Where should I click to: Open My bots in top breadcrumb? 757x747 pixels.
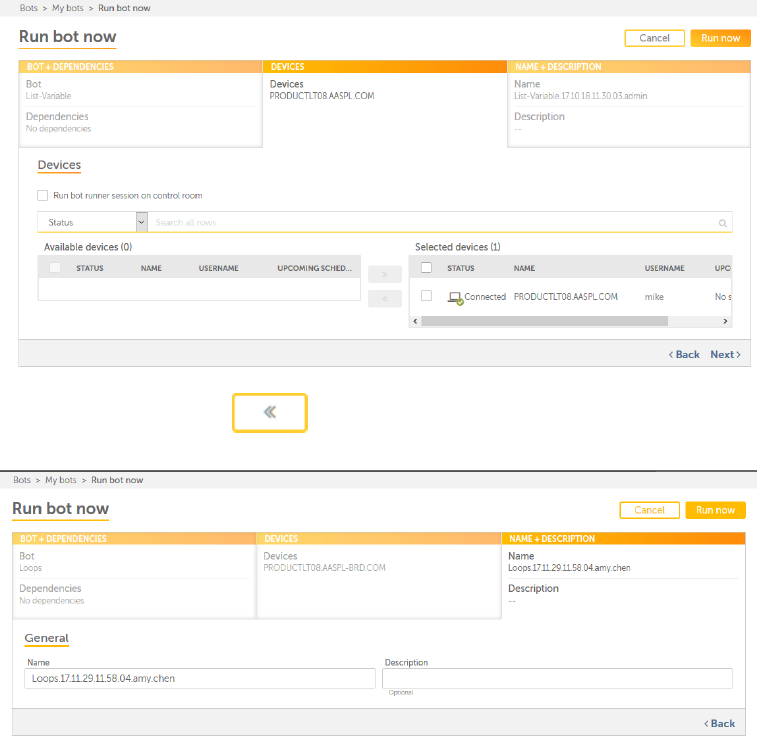pyautogui.click(x=70, y=8)
